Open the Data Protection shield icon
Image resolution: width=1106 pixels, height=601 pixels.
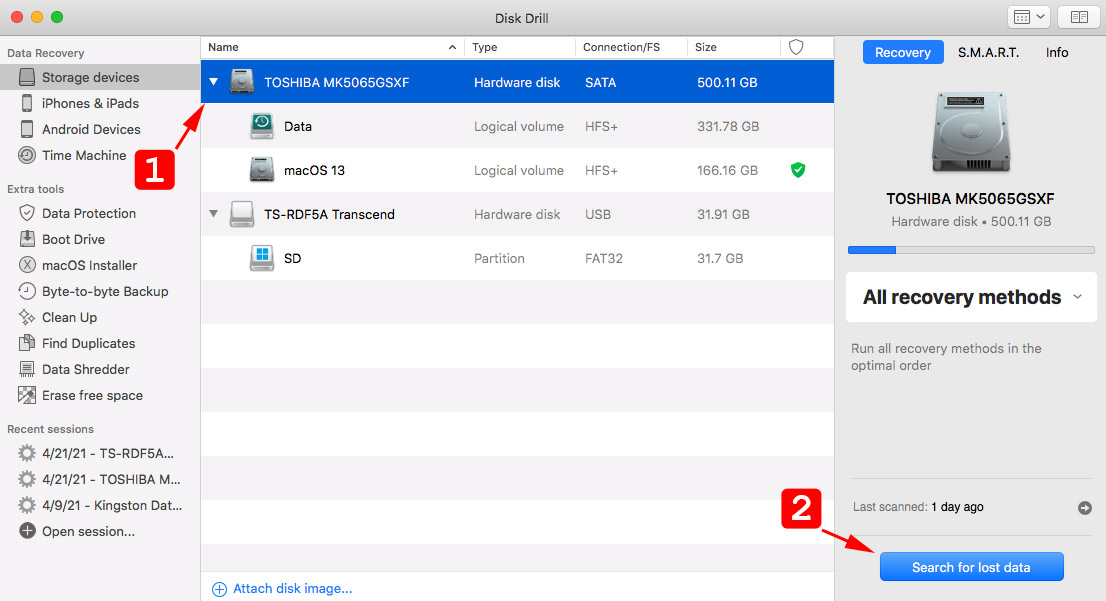coord(27,213)
